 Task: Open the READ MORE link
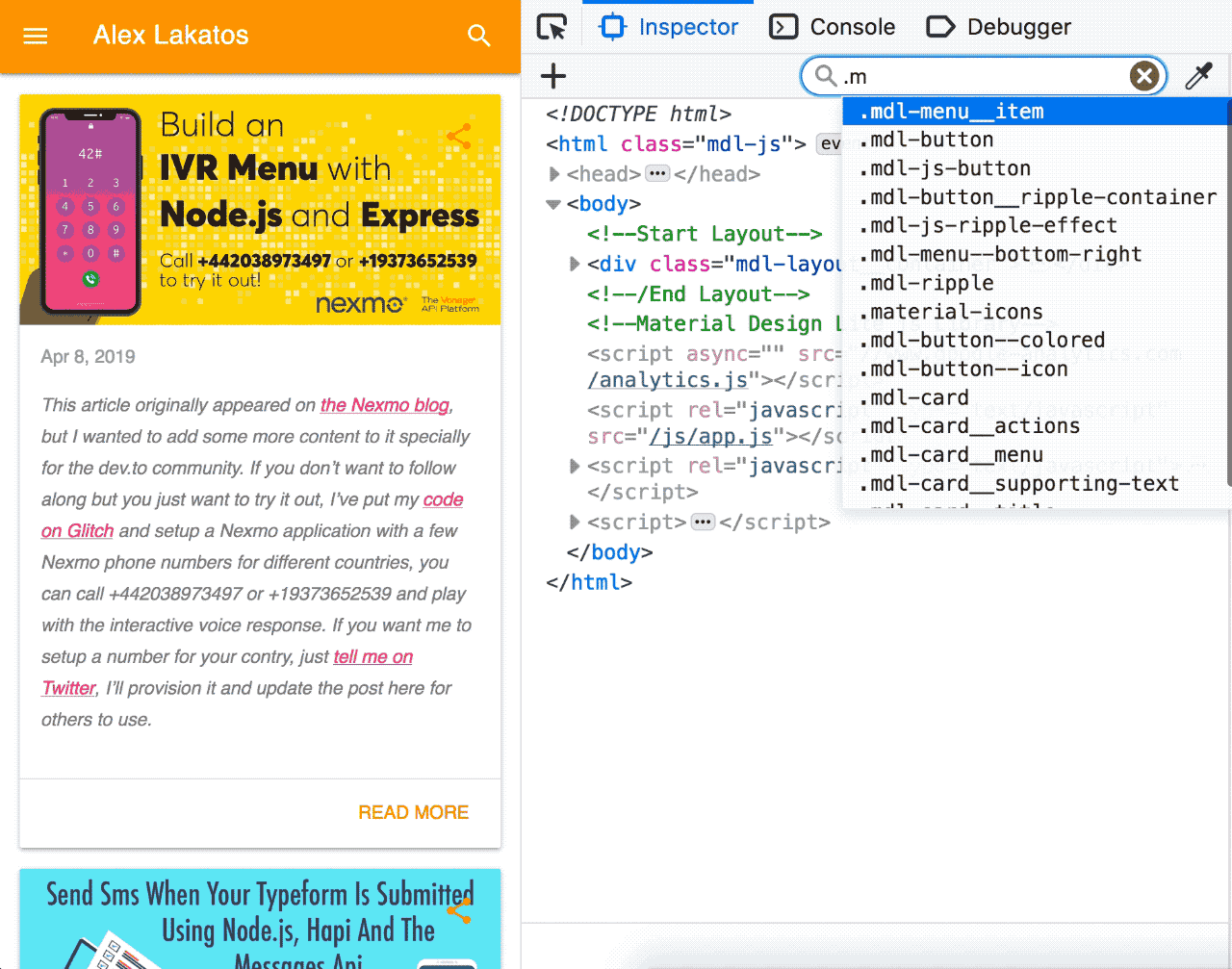[x=414, y=812]
